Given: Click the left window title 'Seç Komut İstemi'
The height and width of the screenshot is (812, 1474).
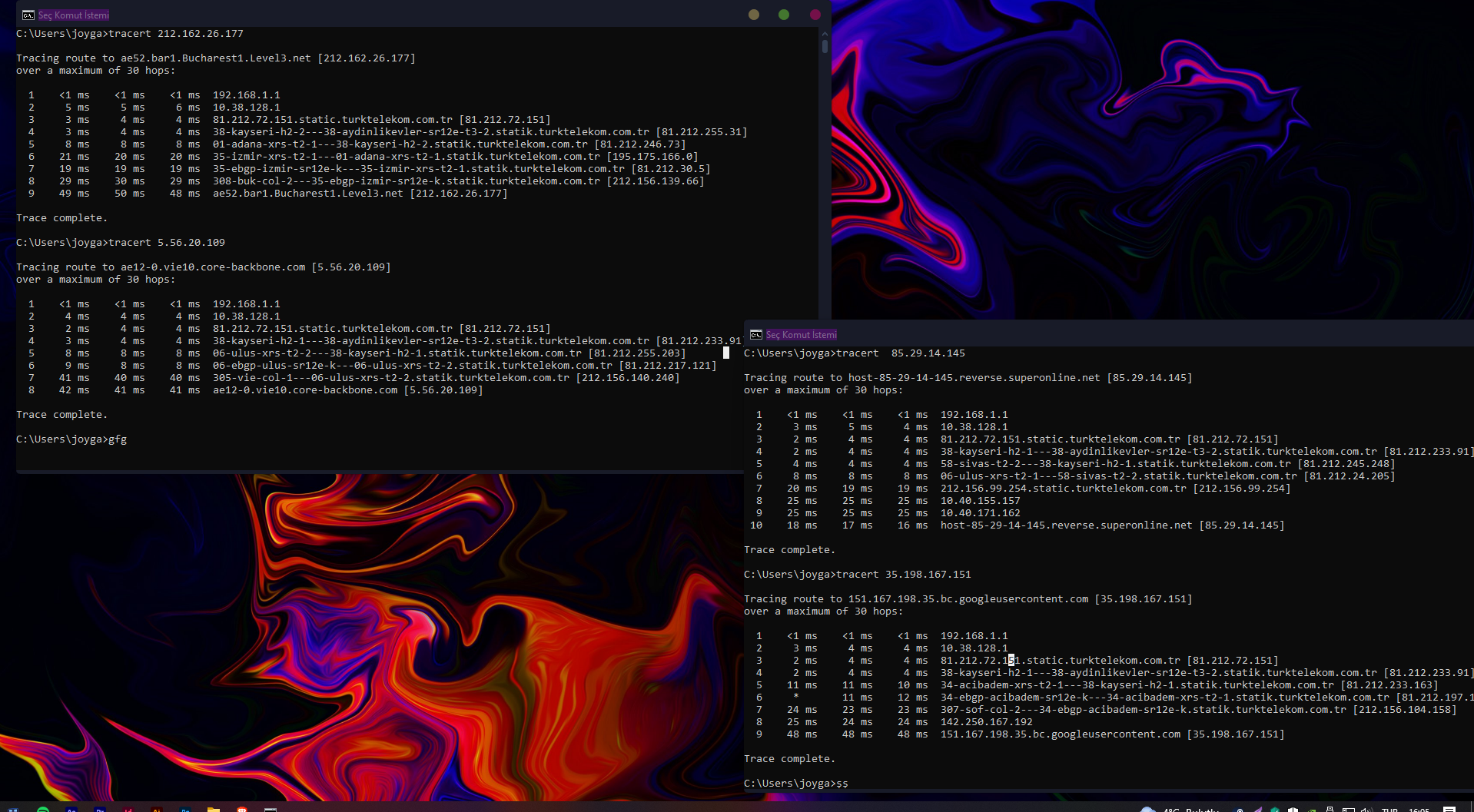Looking at the screenshot, I should 74,15.
